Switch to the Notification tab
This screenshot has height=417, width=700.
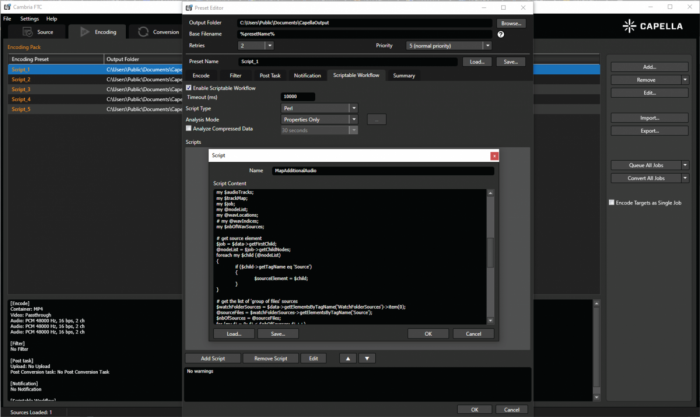point(307,75)
